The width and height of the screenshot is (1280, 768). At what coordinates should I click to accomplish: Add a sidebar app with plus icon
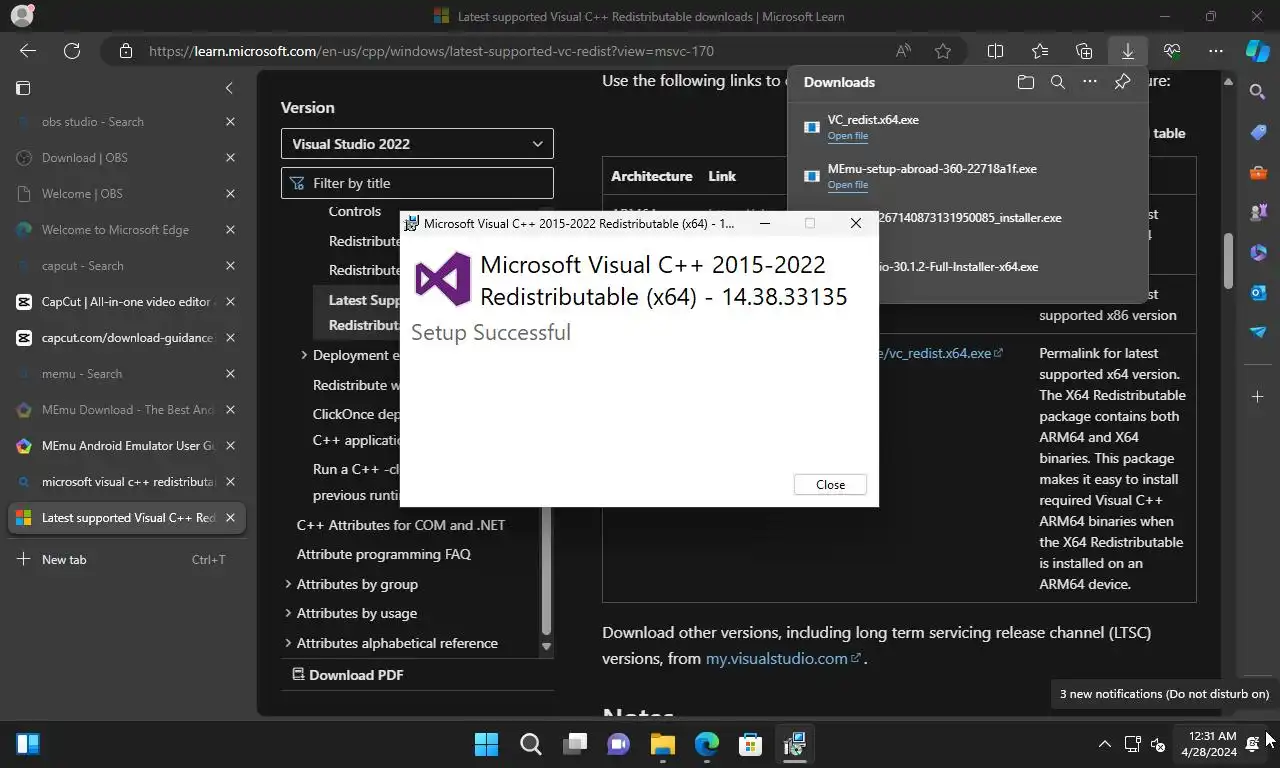click(1258, 397)
